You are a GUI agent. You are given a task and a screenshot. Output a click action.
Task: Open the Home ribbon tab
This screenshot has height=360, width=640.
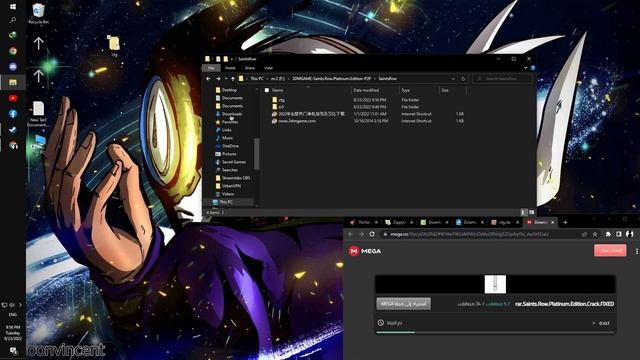(230, 68)
